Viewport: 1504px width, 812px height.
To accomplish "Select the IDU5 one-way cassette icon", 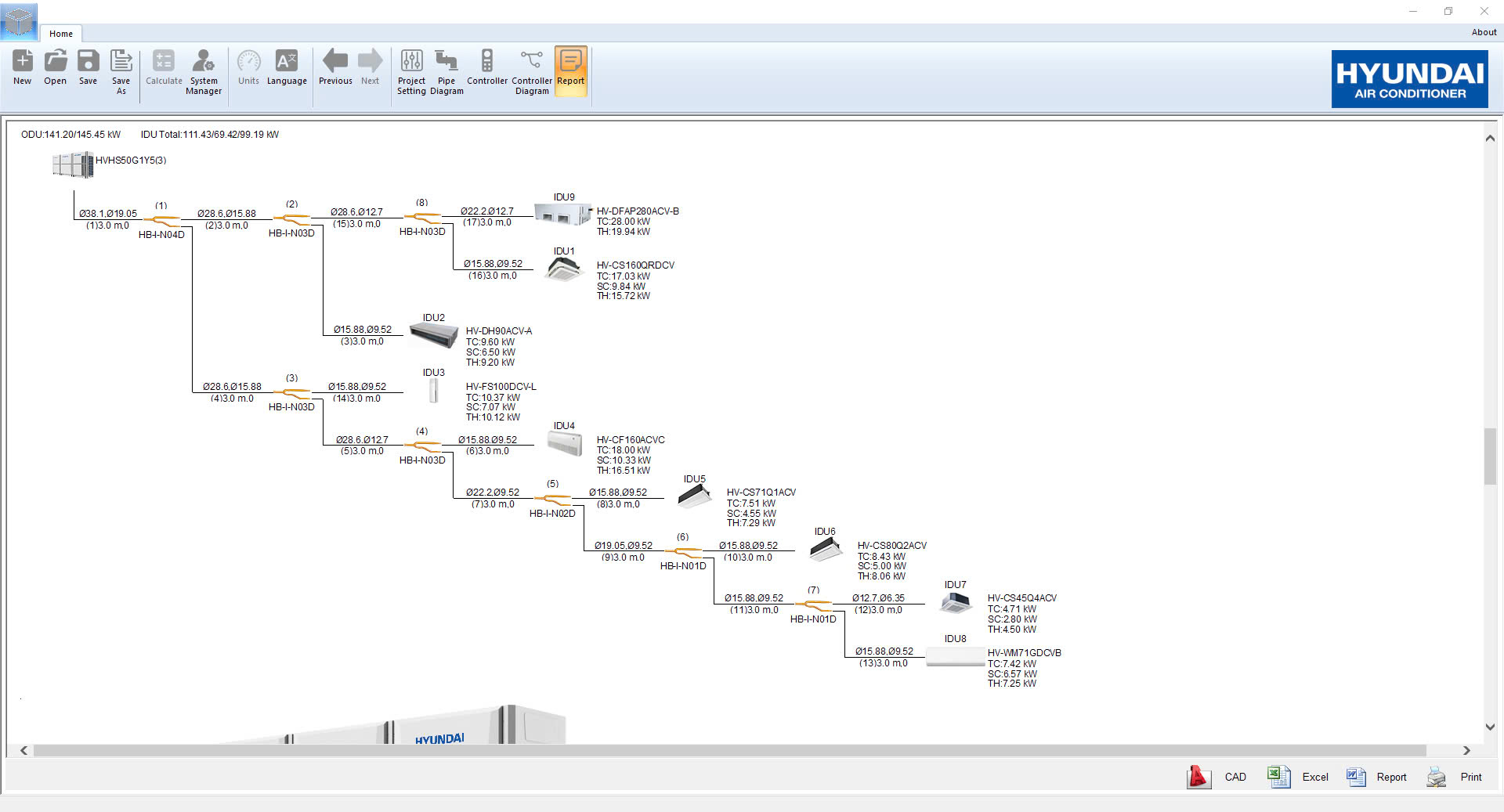I will [694, 496].
